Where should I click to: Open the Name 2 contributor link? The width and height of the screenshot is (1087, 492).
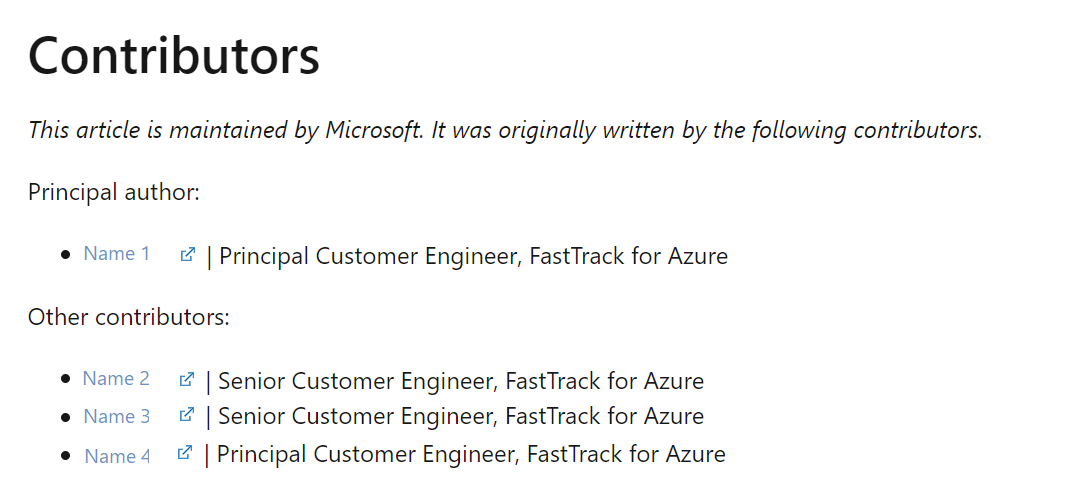point(116,379)
